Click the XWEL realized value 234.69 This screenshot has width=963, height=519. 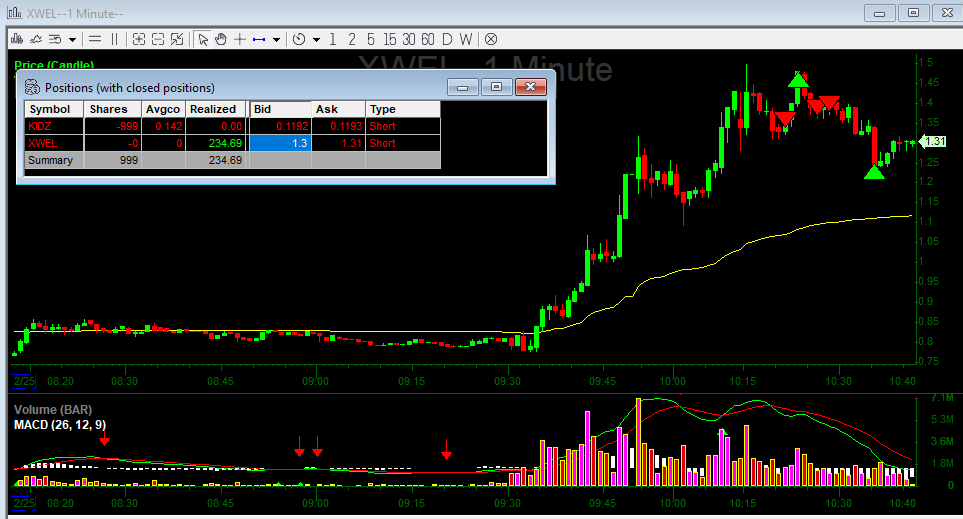pos(216,143)
